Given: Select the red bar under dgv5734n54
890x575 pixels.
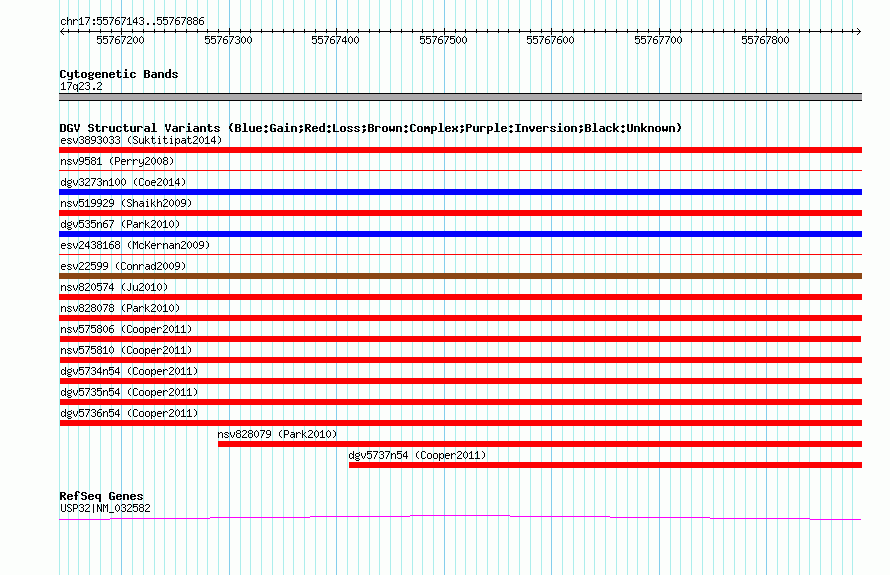Looking at the screenshot, I should [x=460, y=381].
